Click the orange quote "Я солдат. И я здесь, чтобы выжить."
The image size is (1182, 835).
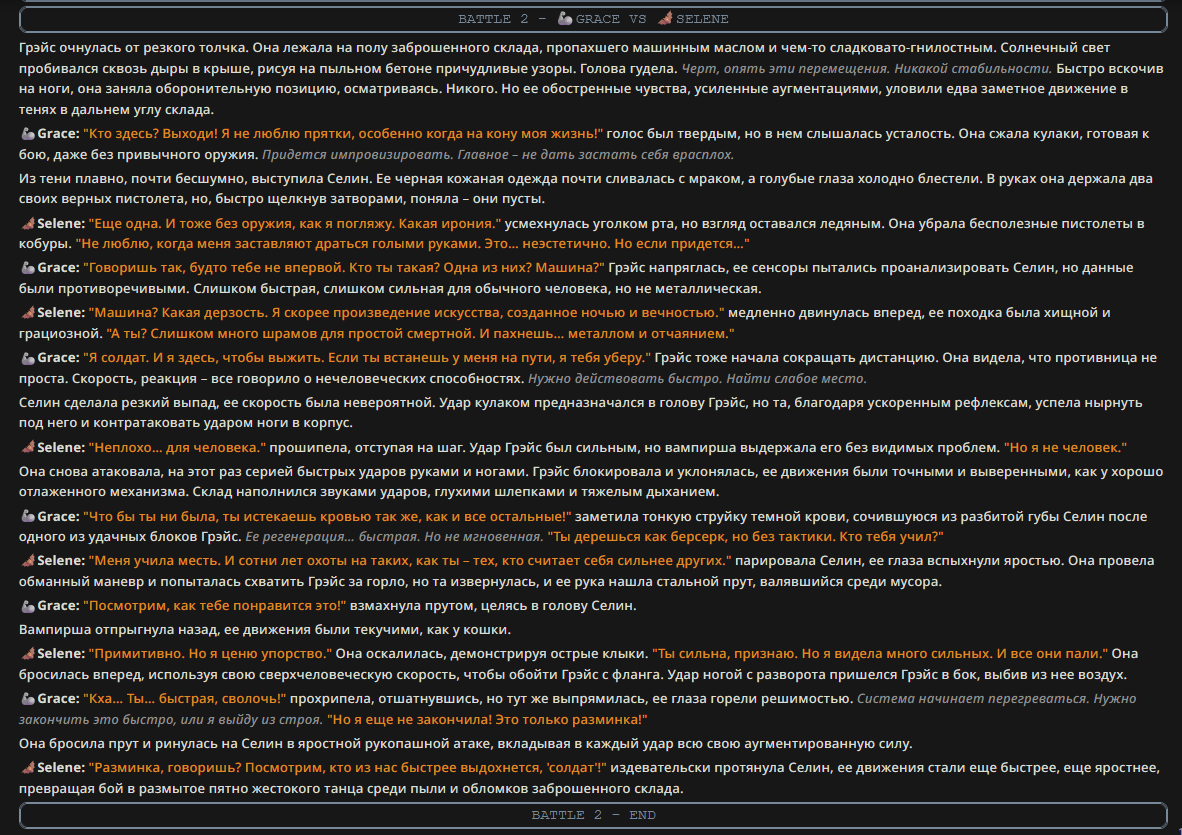367,357
